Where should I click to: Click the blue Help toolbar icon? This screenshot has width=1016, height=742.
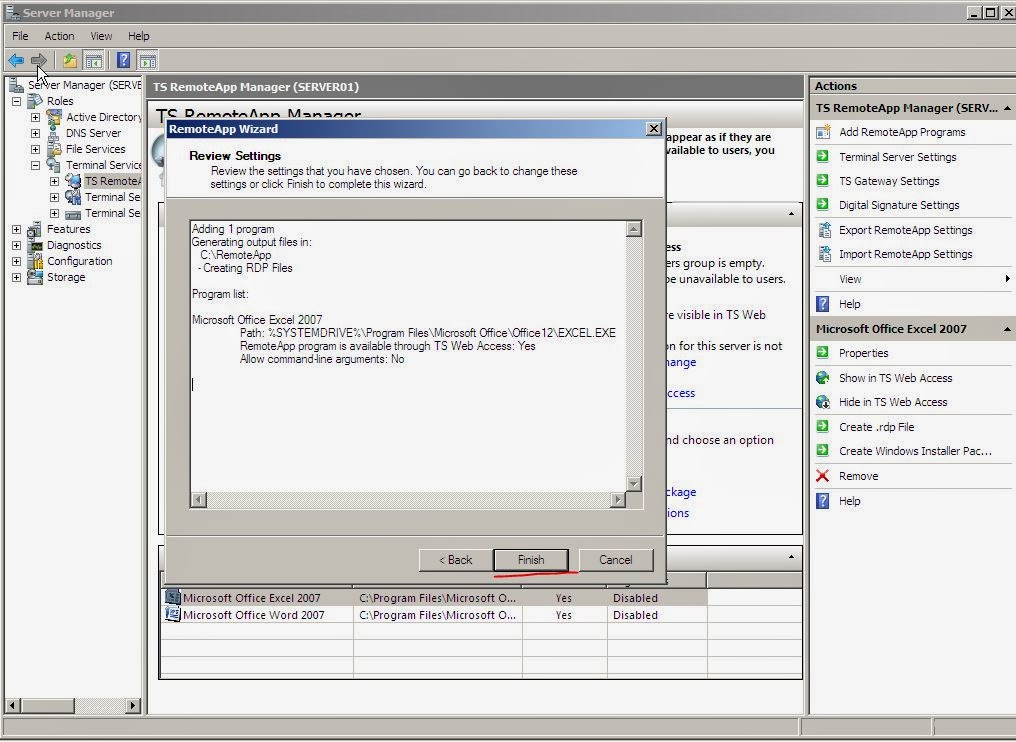124,61
